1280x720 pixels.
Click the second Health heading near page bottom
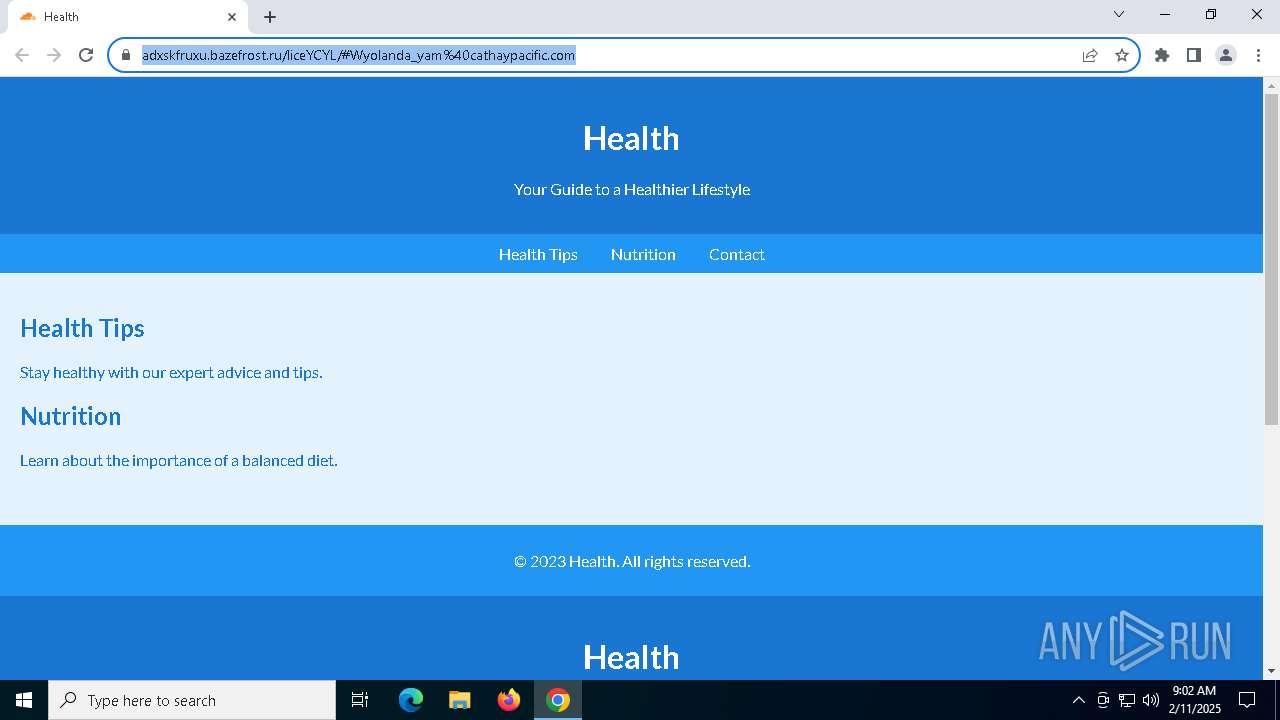point(631,657)
